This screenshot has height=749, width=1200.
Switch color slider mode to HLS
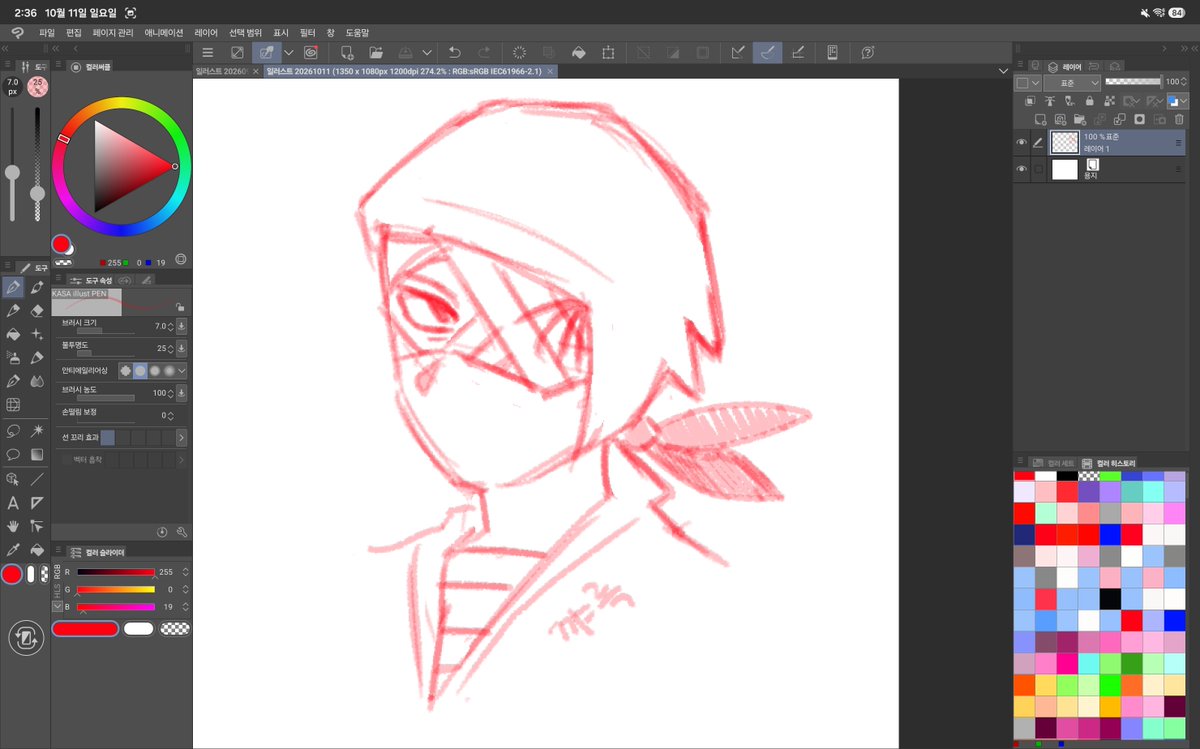[57, 589]
